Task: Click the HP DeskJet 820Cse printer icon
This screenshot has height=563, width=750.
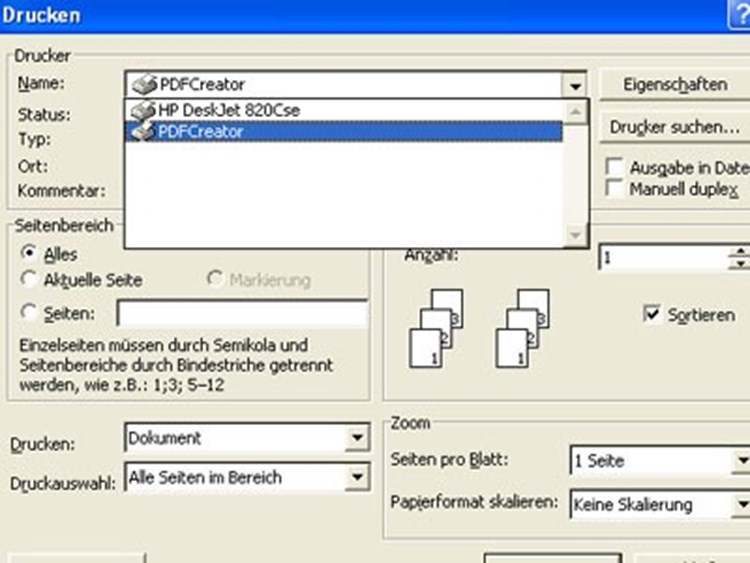Action: 143,110
